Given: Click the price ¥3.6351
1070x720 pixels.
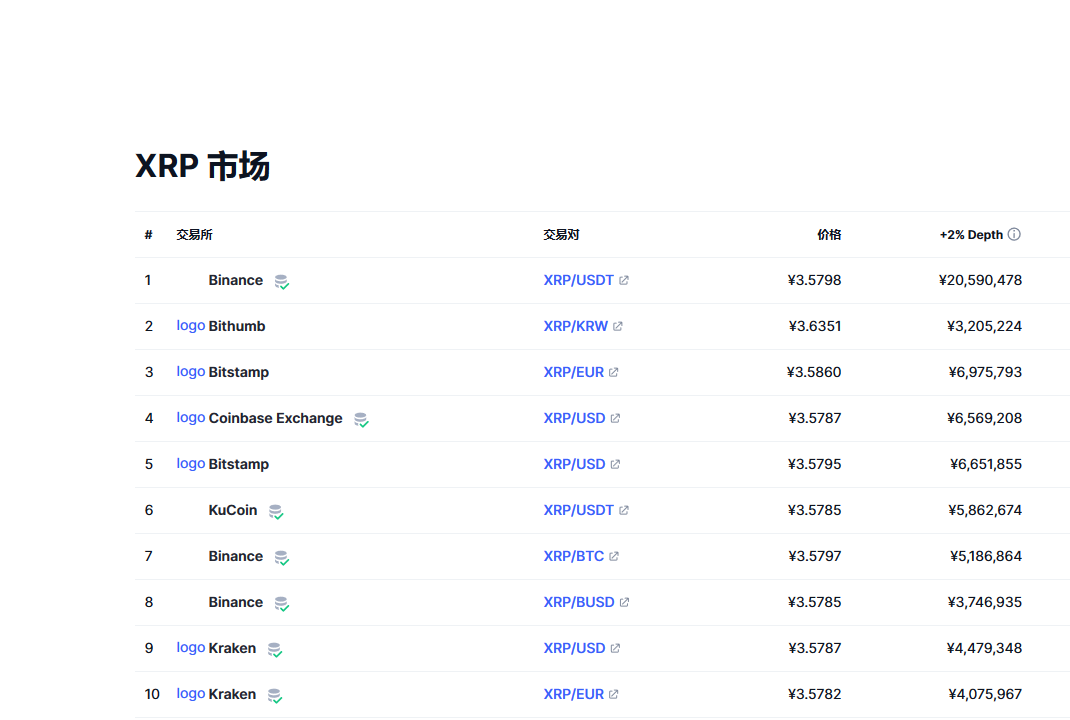Looking at the screenshot, I should point(815,326).
